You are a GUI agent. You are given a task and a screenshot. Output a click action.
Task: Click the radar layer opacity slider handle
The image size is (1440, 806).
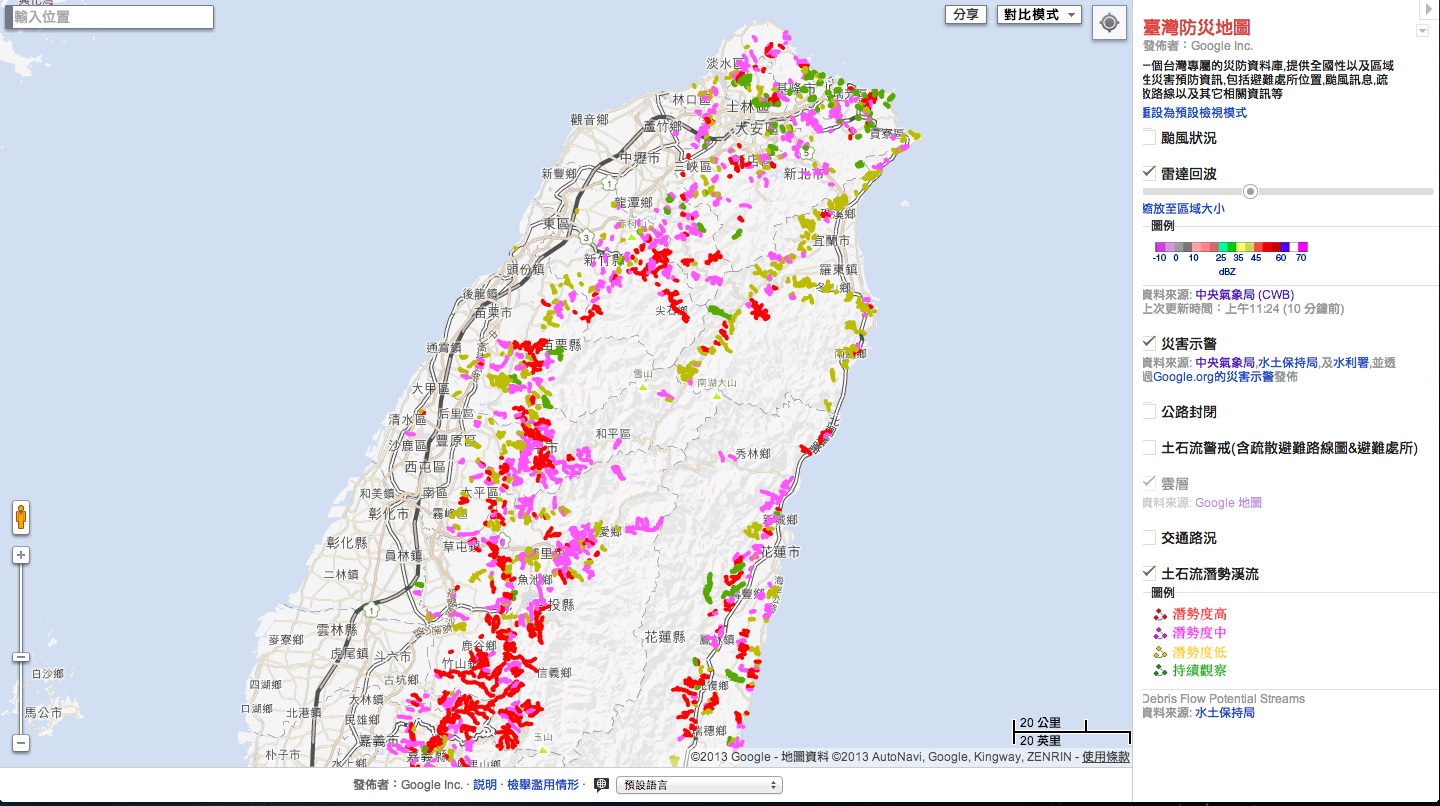(x=1250, y=191)
